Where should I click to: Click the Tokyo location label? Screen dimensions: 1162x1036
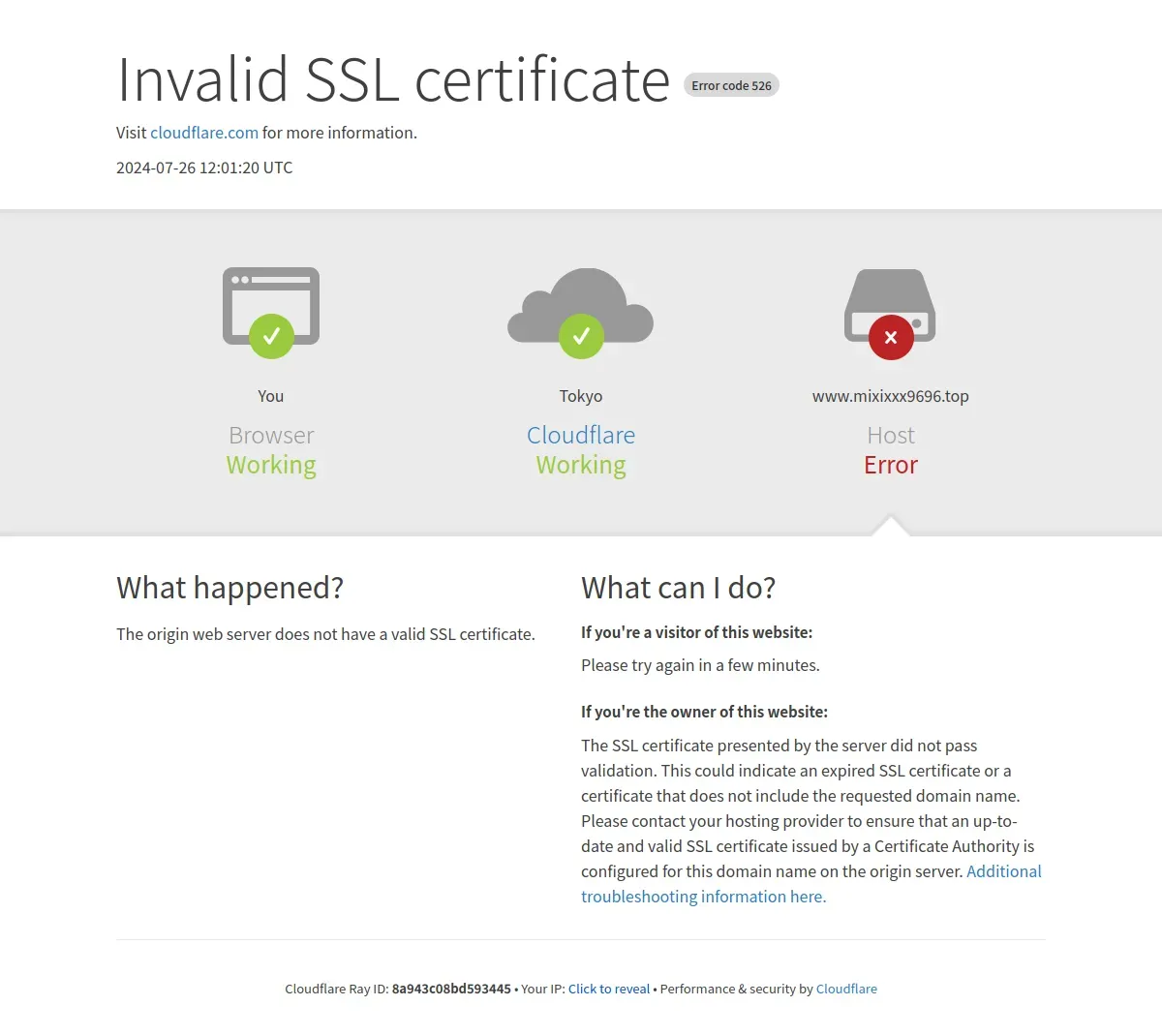pos(581,396)
